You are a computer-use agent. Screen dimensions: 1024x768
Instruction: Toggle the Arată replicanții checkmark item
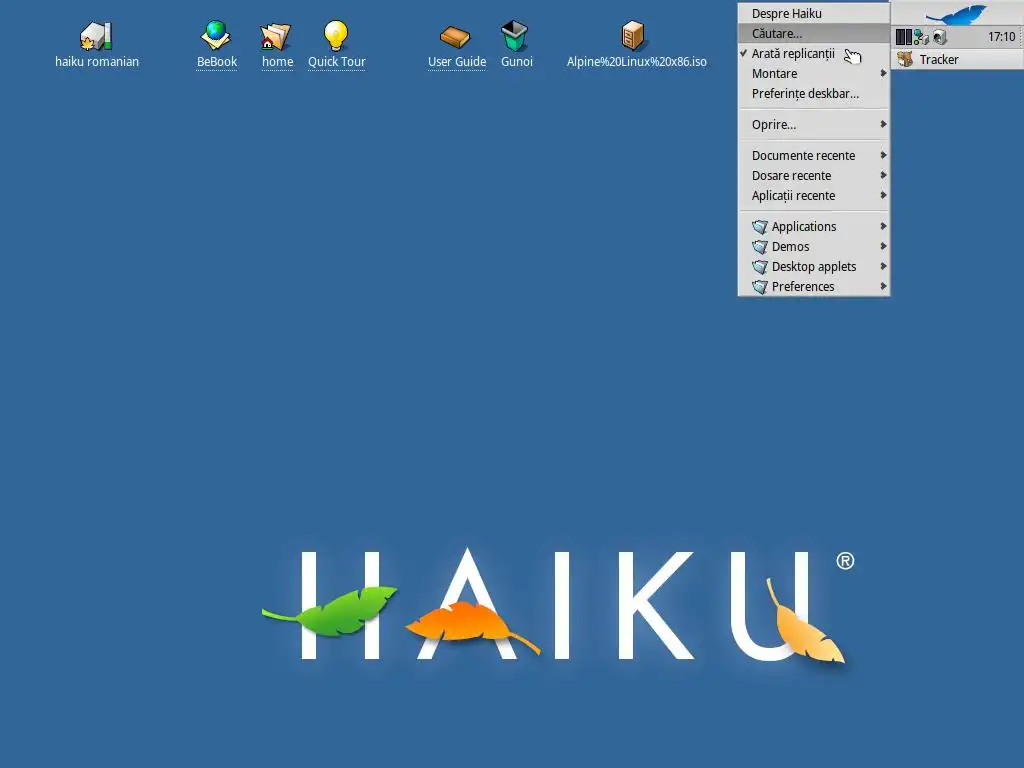click(814, 54)
